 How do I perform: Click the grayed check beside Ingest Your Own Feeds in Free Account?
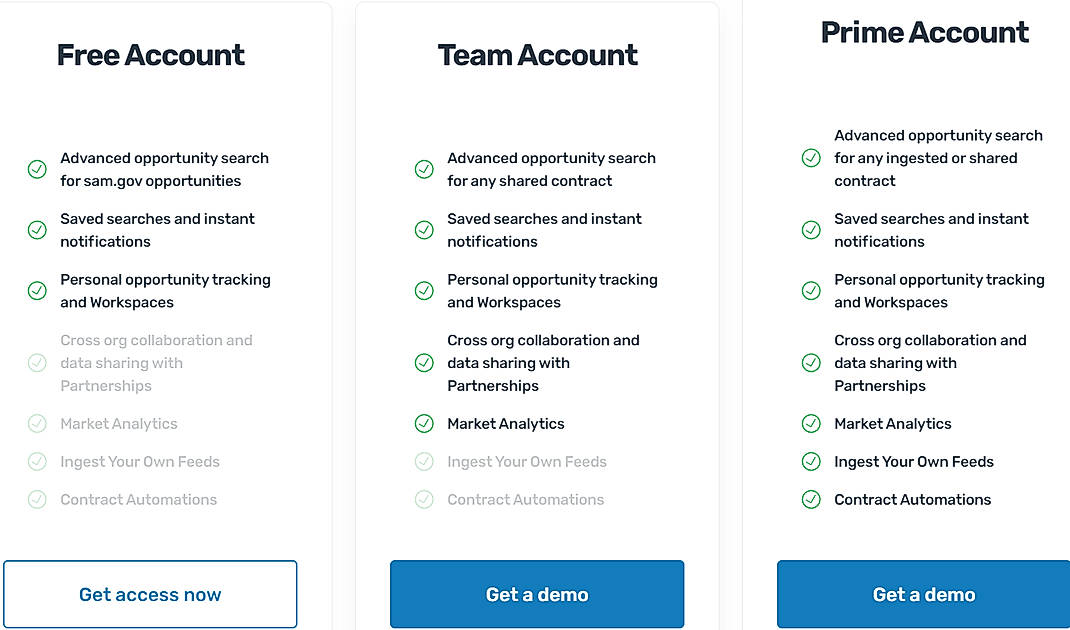pos(37,461)
